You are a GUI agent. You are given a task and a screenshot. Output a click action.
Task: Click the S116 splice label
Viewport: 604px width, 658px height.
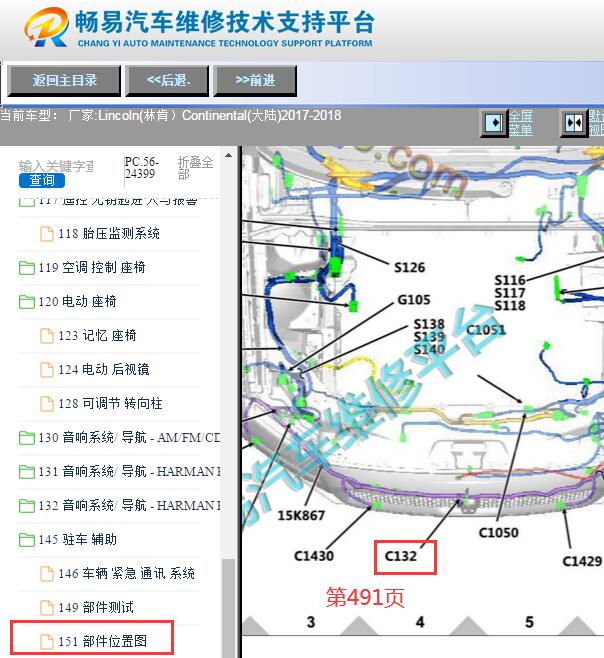[x=510, y=280]
